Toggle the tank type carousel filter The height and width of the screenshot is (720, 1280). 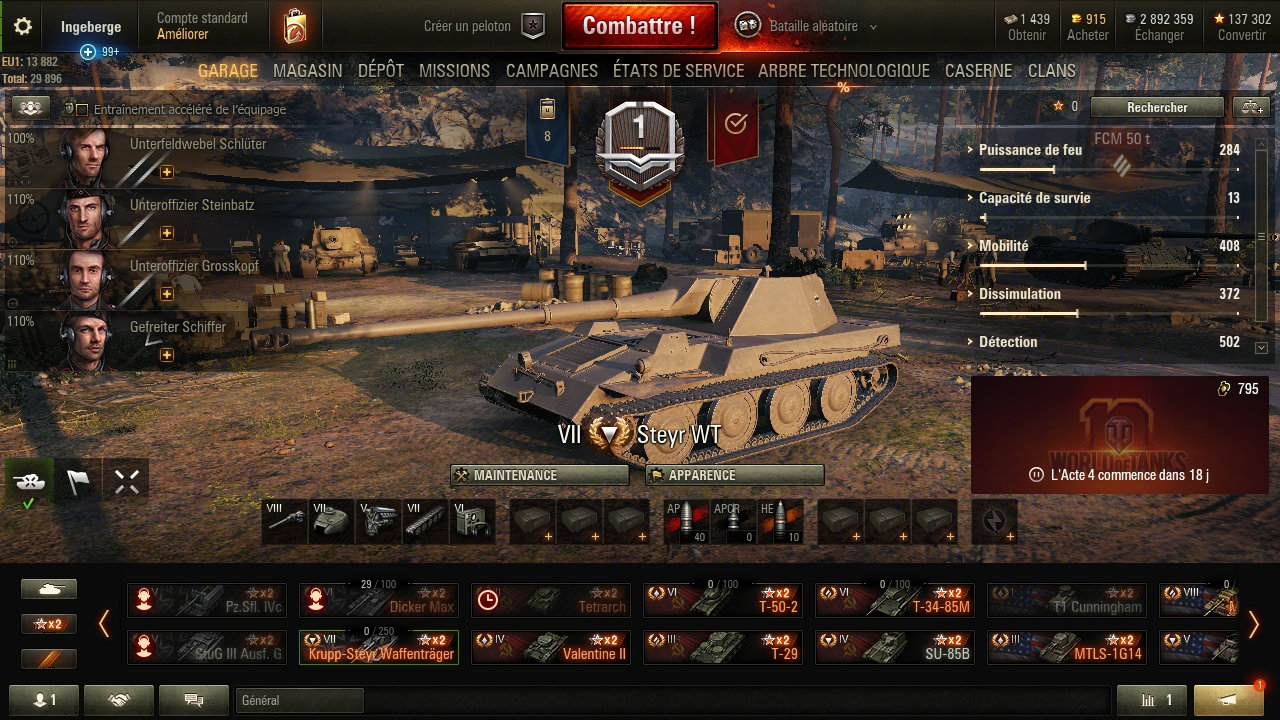49,589
